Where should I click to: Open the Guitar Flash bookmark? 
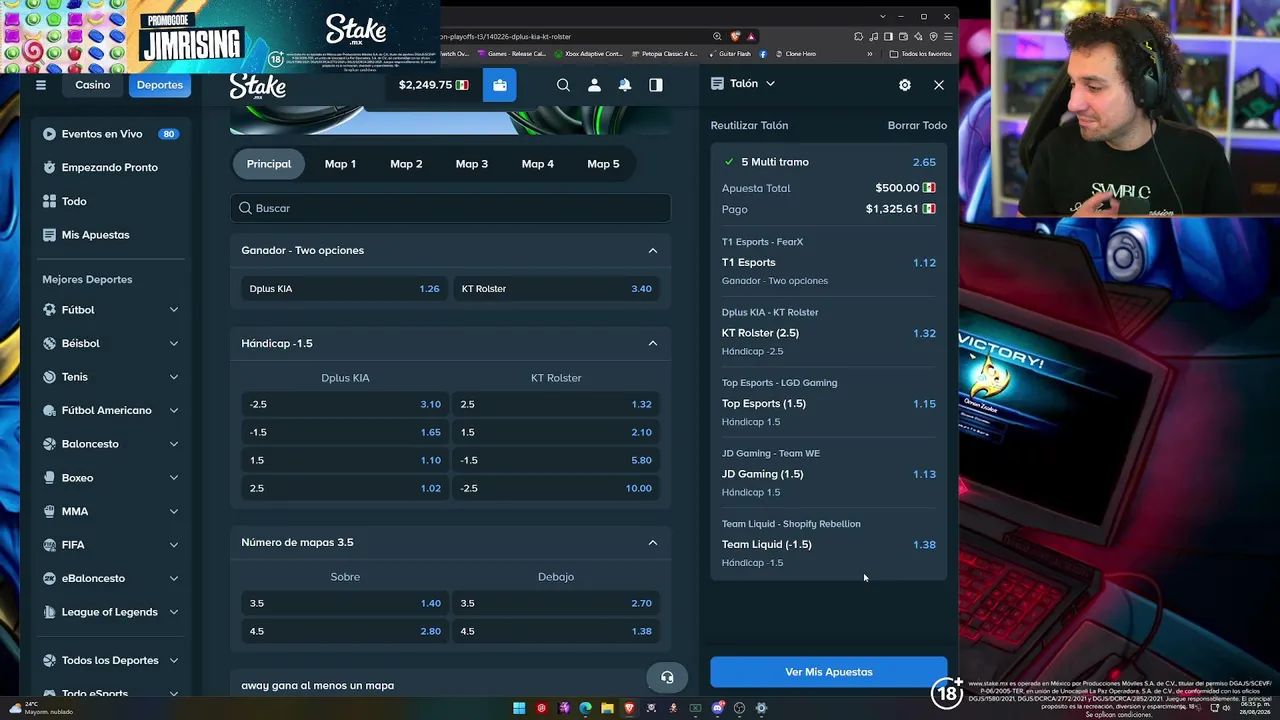coord(729,54)
